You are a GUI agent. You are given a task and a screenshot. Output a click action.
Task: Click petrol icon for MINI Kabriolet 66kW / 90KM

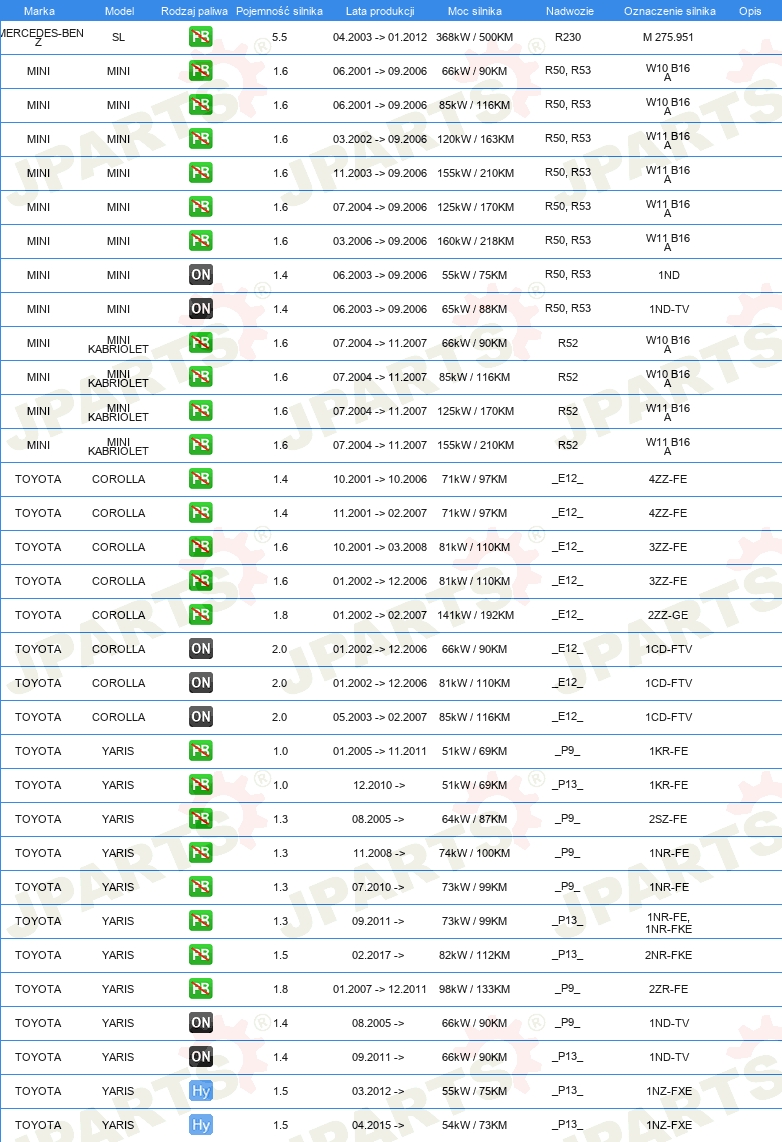click(x=201, y=342)
